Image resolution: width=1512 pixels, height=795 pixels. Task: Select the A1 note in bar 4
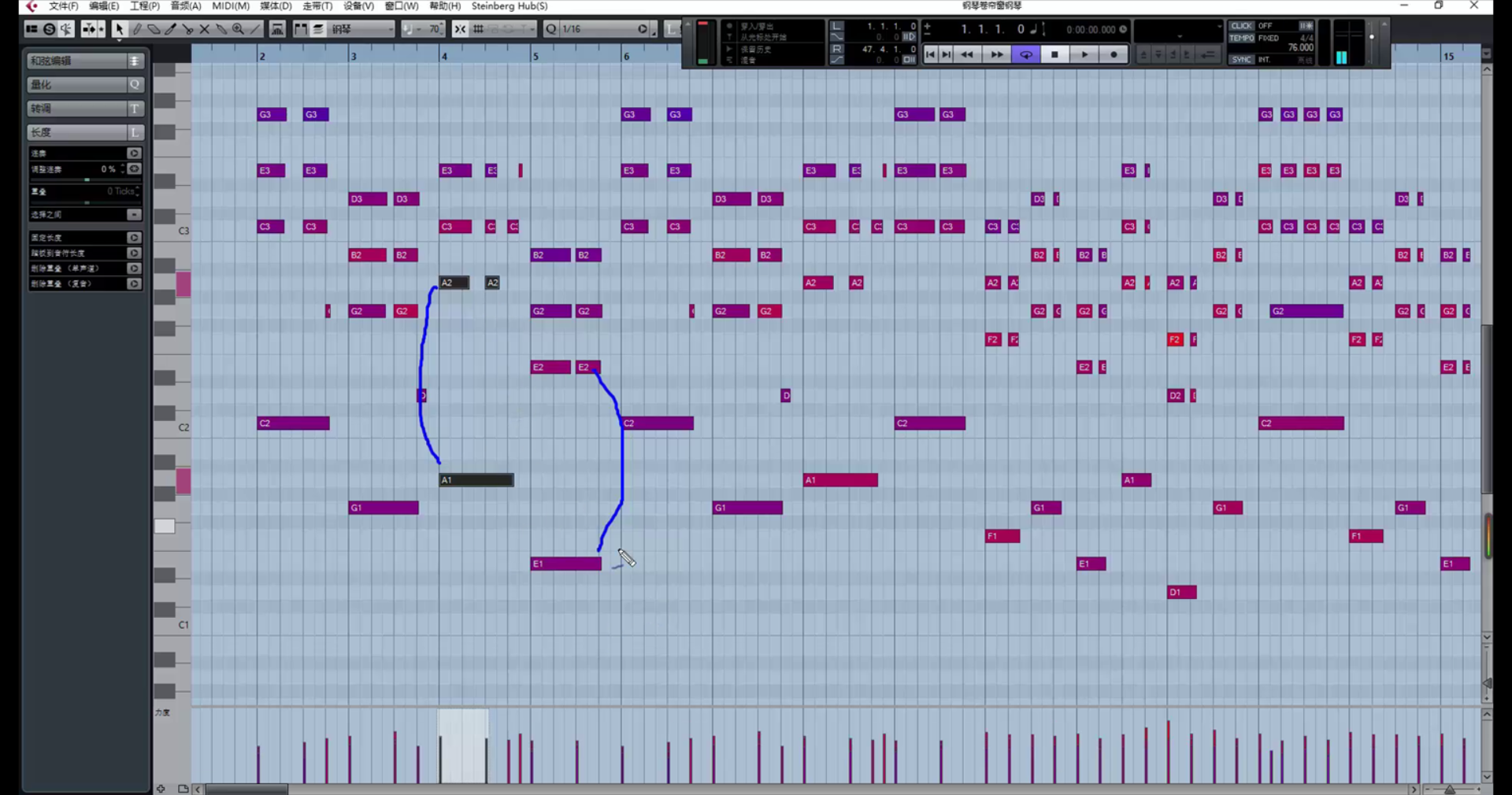click(x=476, y=479)
